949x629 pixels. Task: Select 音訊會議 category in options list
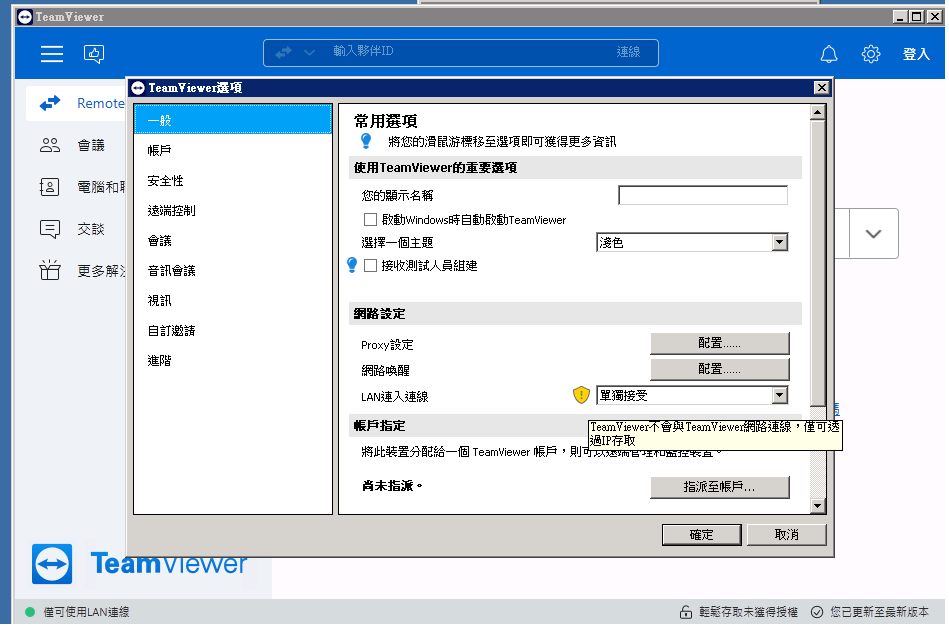coord(233,271)
